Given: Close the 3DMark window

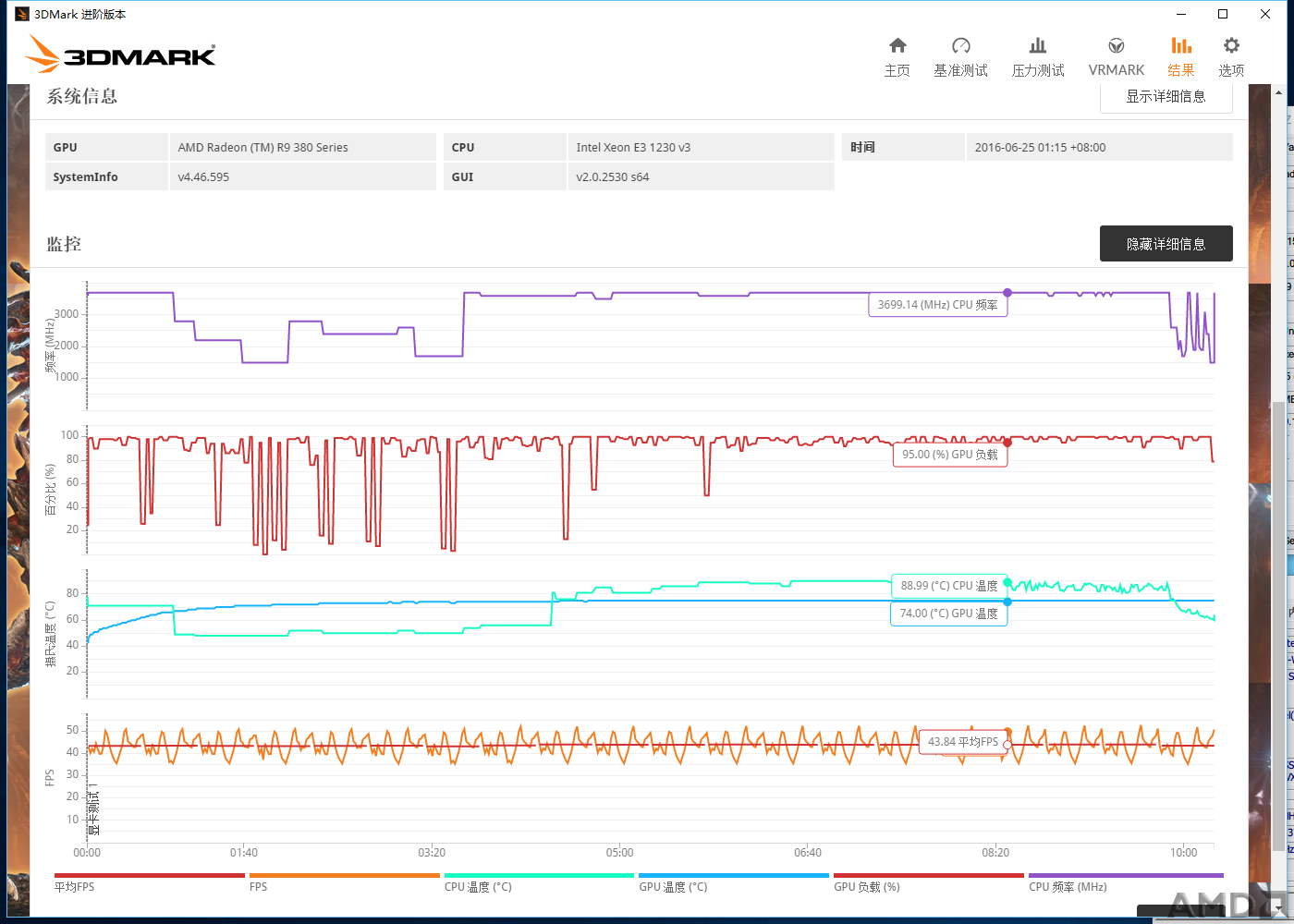Looking at the screenshot, I should coord(1265,14).
